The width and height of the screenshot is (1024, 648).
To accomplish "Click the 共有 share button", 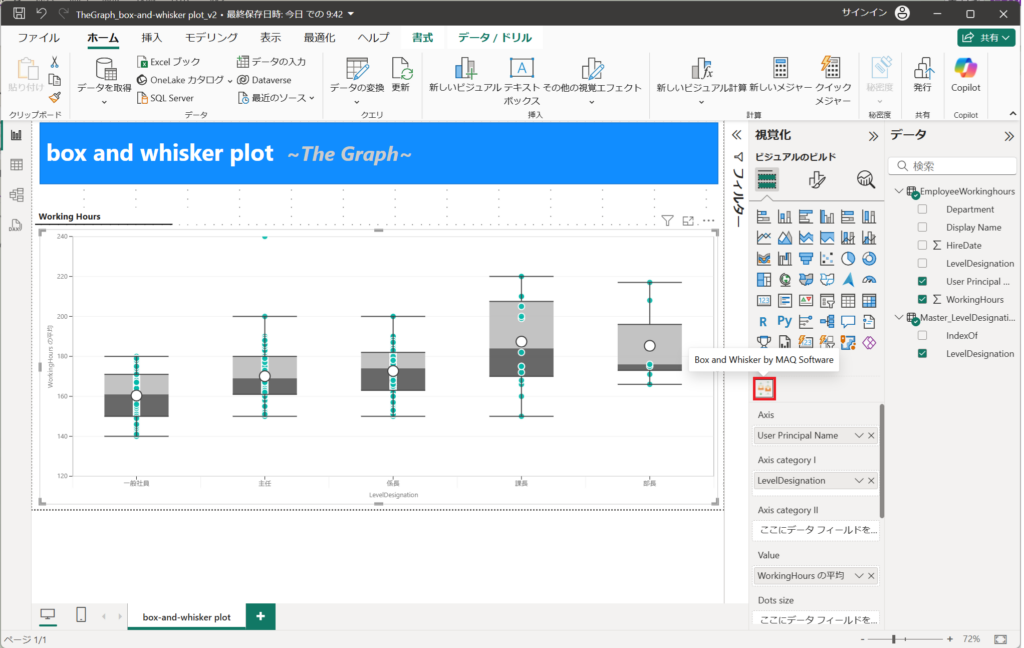I will [986, 38].
